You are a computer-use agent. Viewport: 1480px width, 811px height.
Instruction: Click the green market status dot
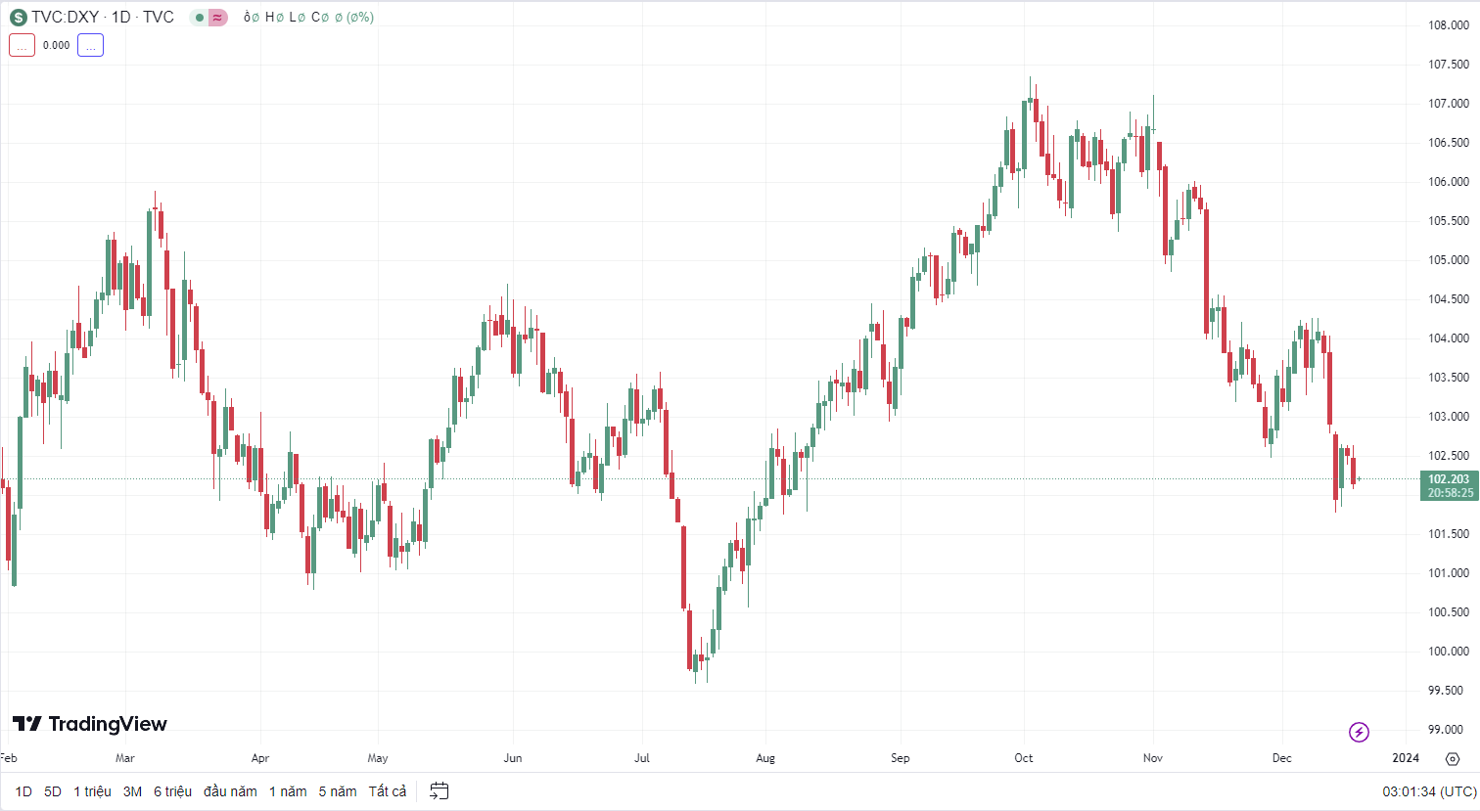point(199,17)
